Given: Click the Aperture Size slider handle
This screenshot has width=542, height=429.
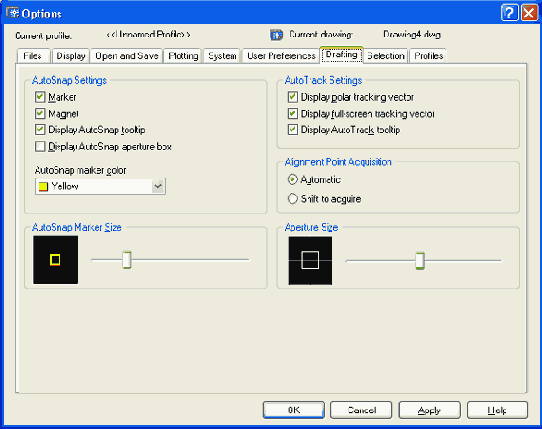Looking at the screenshot, I should 420,261.
